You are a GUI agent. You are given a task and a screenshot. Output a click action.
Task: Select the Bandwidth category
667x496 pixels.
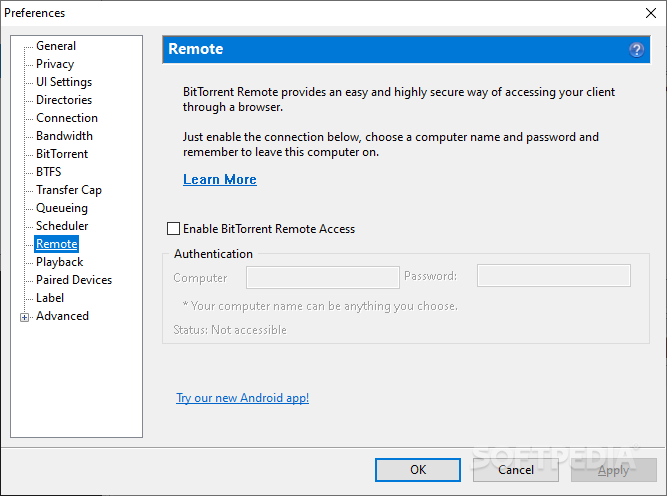point(64,136)
